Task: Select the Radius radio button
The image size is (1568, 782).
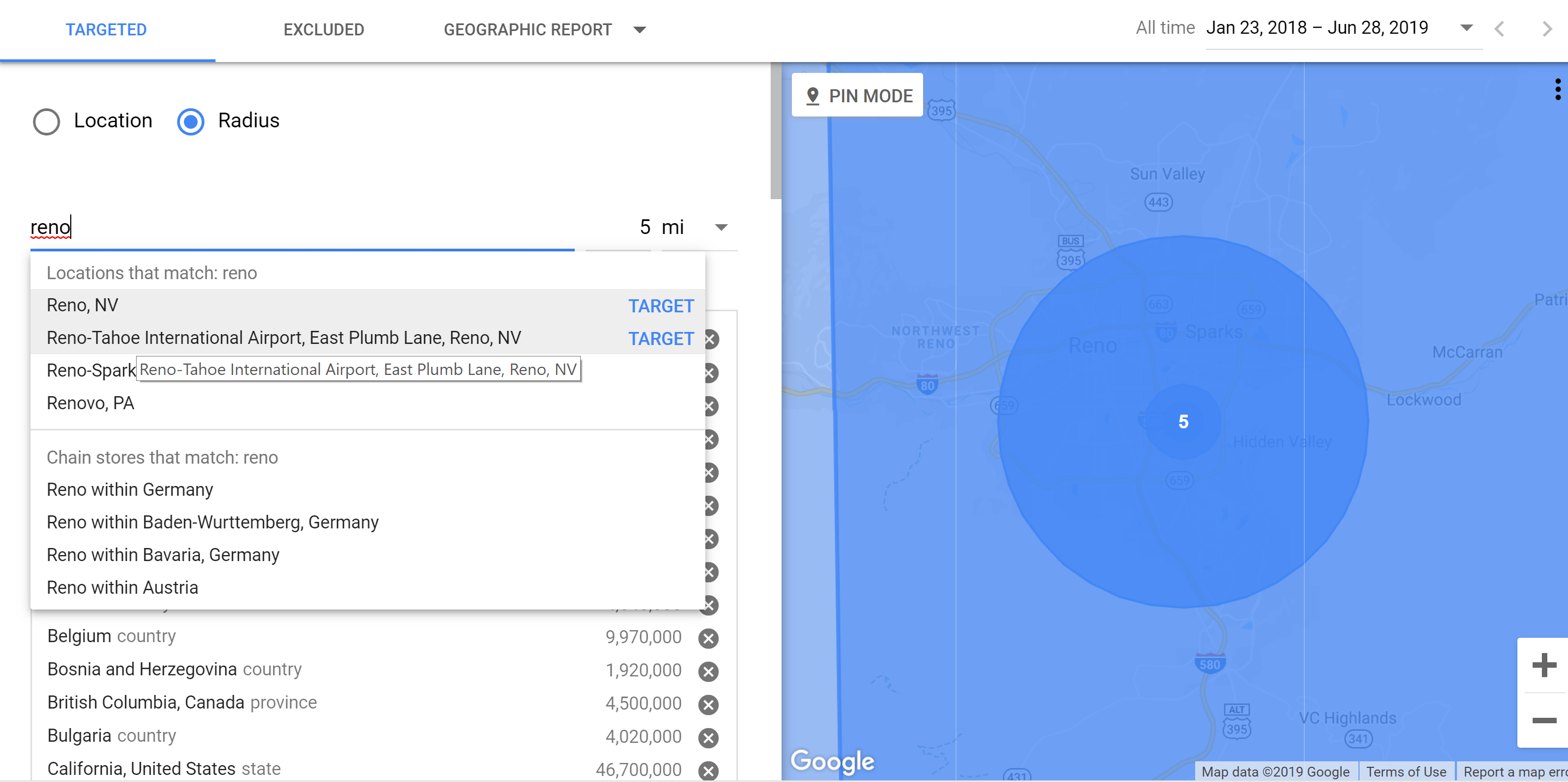Action: (190, 121)
